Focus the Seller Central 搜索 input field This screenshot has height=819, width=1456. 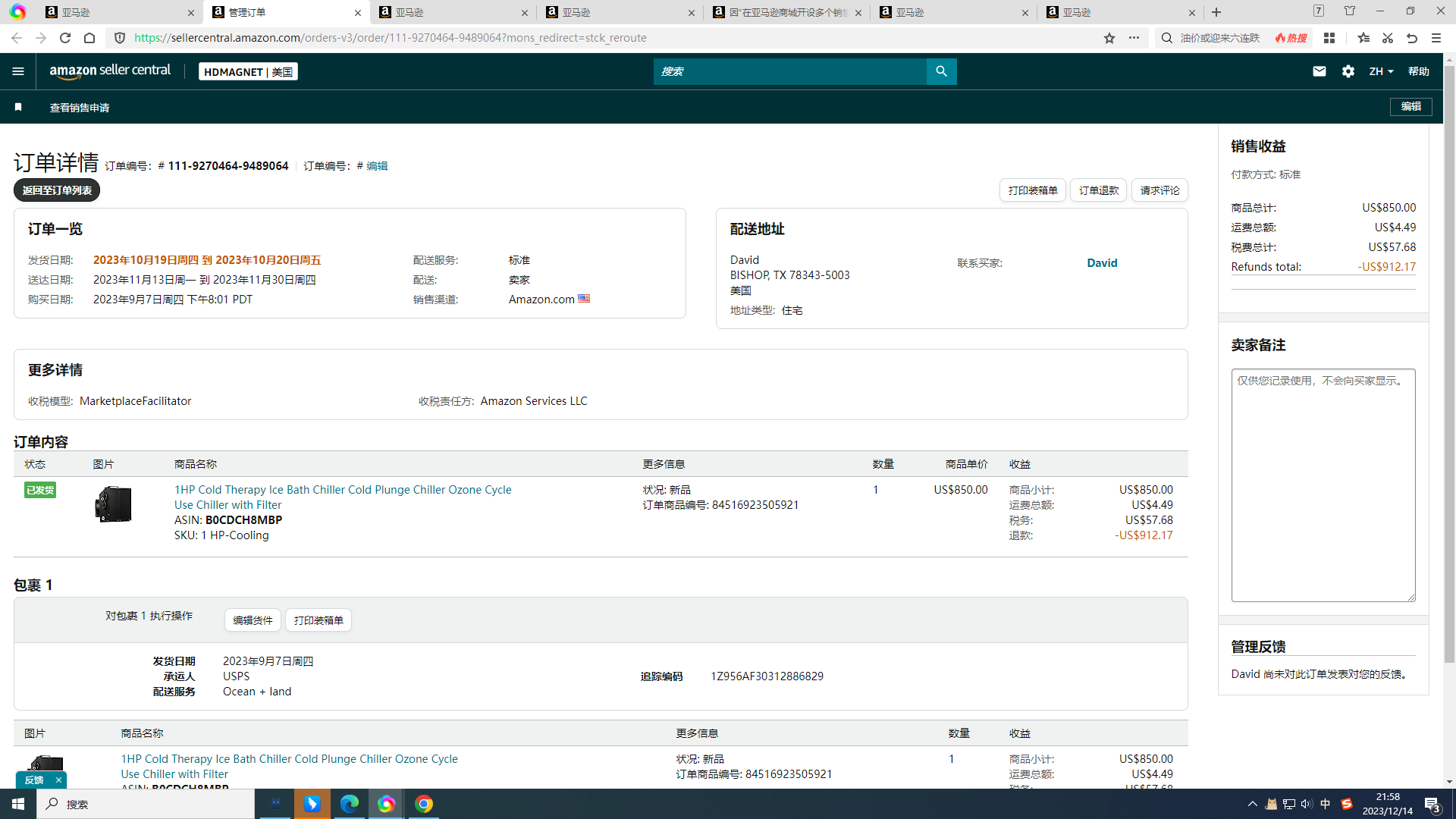[x=790, y=71]
